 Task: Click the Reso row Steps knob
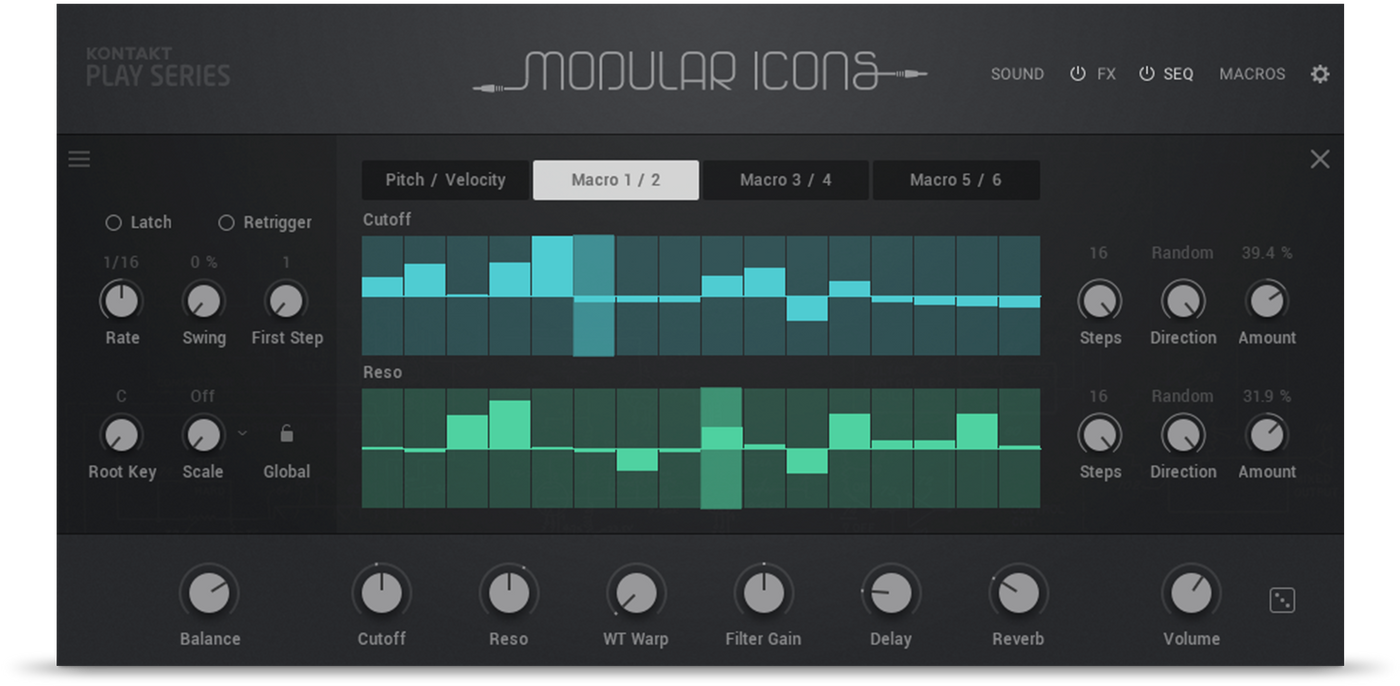point(1099,434)
